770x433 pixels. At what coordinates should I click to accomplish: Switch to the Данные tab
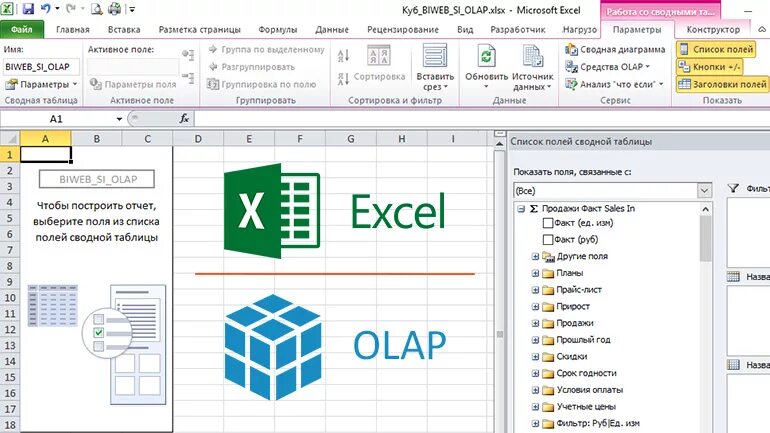(332, 29)
